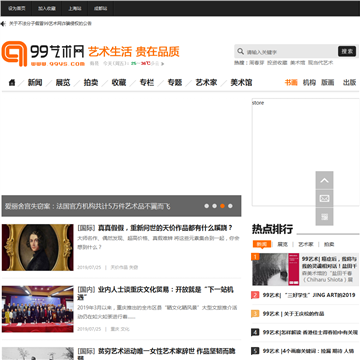Open the oval portrait painting thumbnail
The height and width of the screenshot is (360, 360).
click(x=37, y=247)
